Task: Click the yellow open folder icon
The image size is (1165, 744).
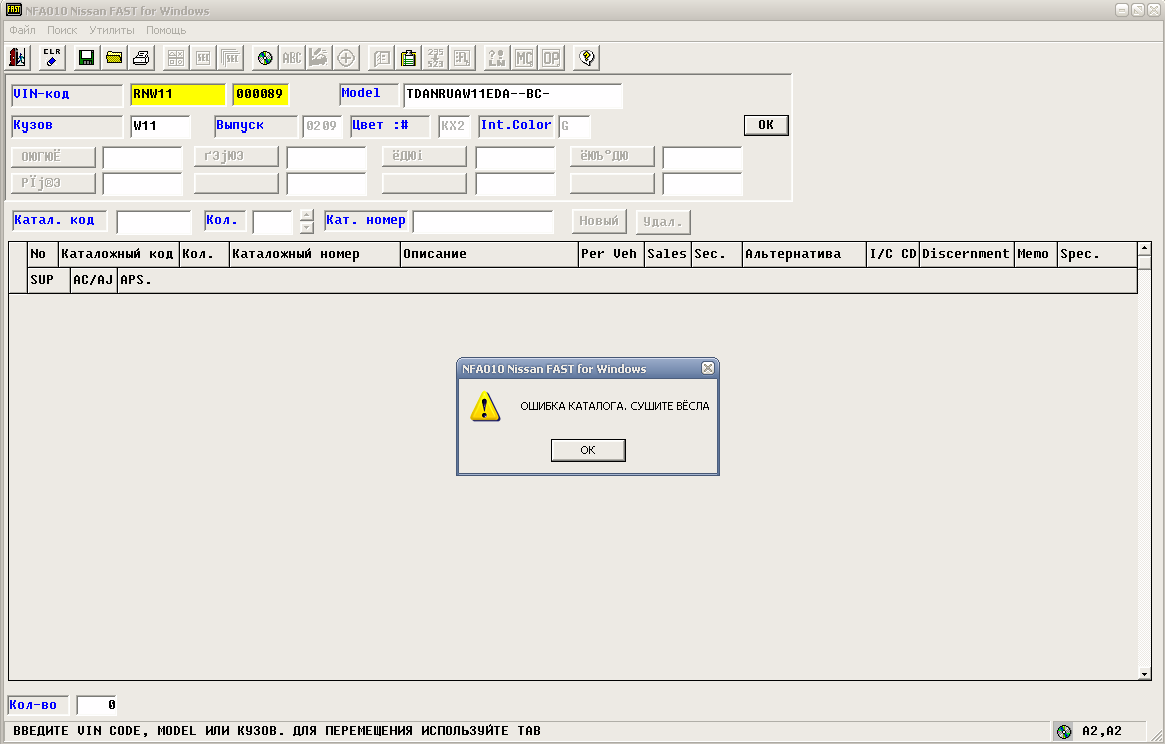Action: tap(114, 58)
